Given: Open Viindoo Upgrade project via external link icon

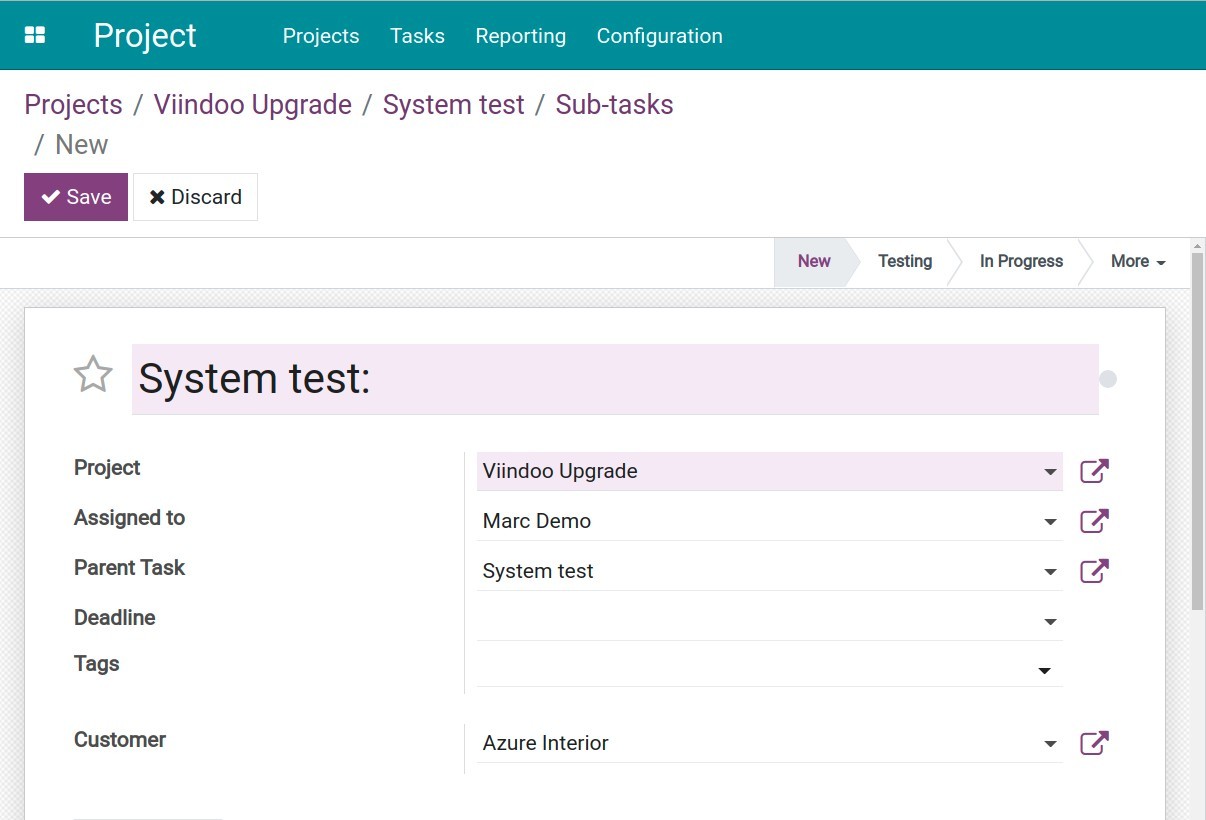Looking at the screenshot, I should [x=1094, y=471].
